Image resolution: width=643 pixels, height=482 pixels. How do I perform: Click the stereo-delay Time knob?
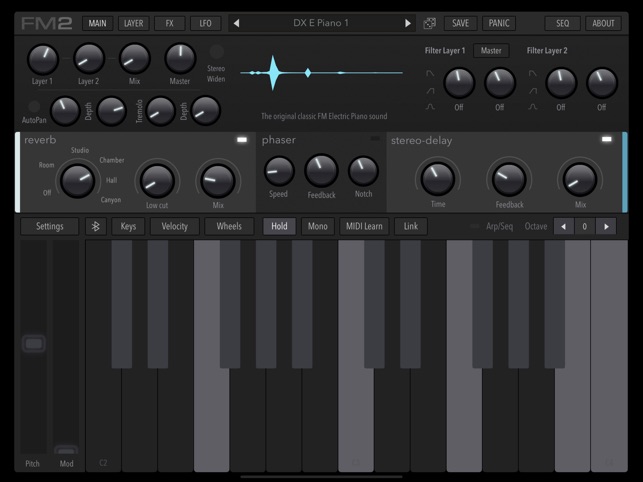coord(438,179)
